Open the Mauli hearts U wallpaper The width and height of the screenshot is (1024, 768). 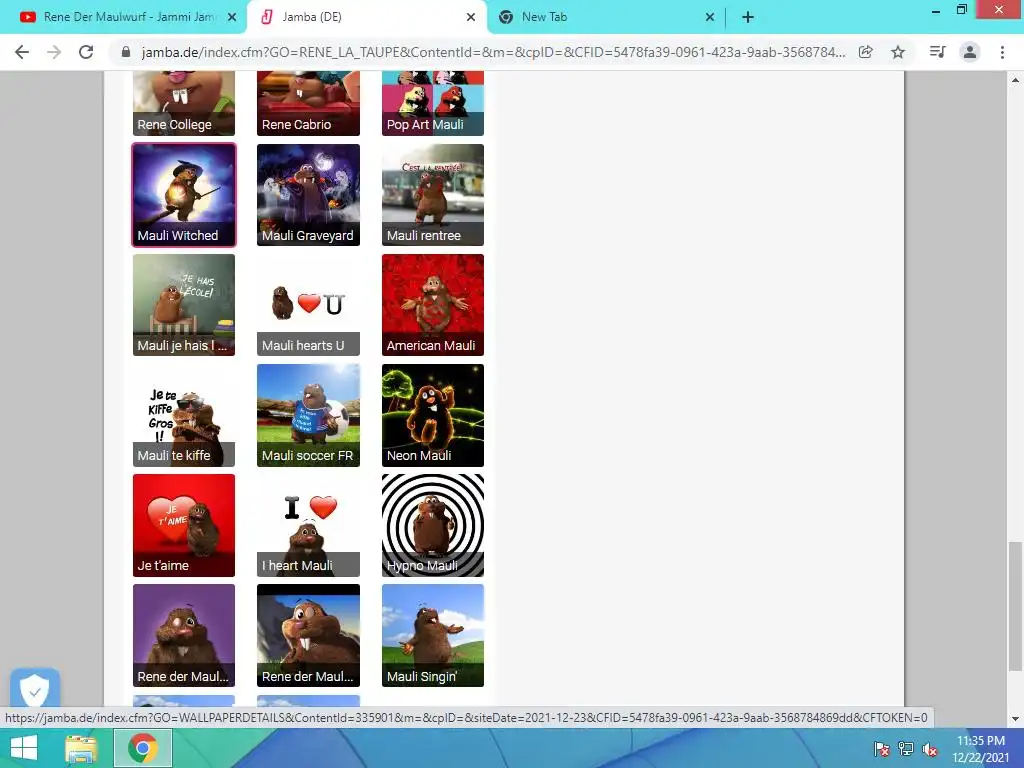click(x=308, y=305)
